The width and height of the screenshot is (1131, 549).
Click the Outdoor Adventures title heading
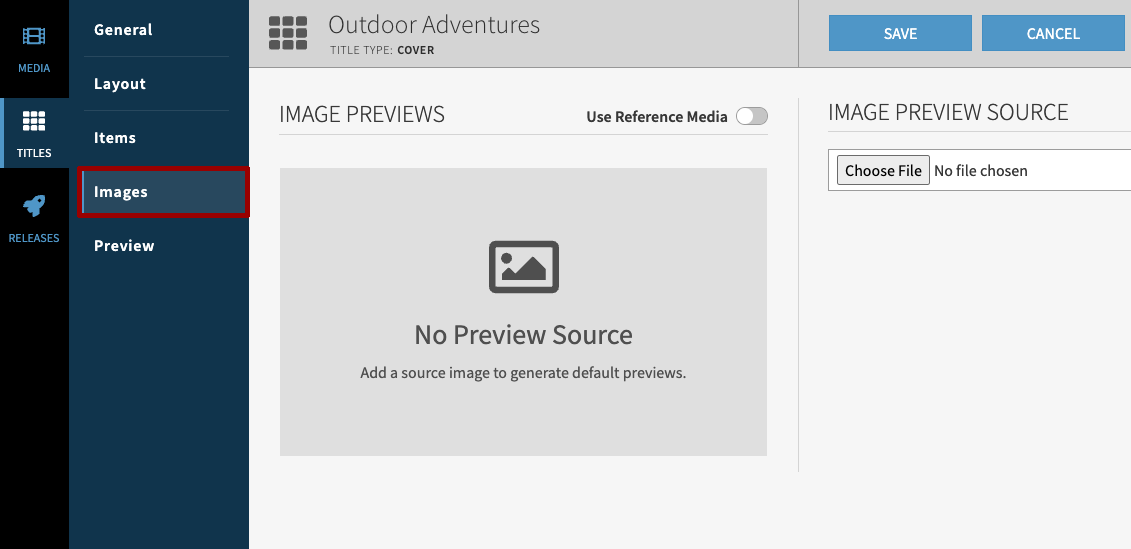tap(434, 25)
